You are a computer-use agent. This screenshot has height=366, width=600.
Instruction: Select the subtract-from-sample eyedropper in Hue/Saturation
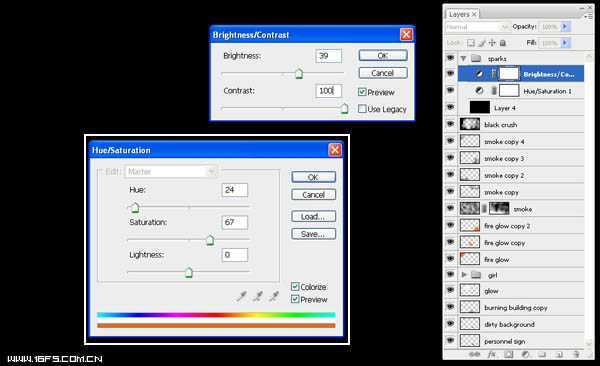(274, 296)
